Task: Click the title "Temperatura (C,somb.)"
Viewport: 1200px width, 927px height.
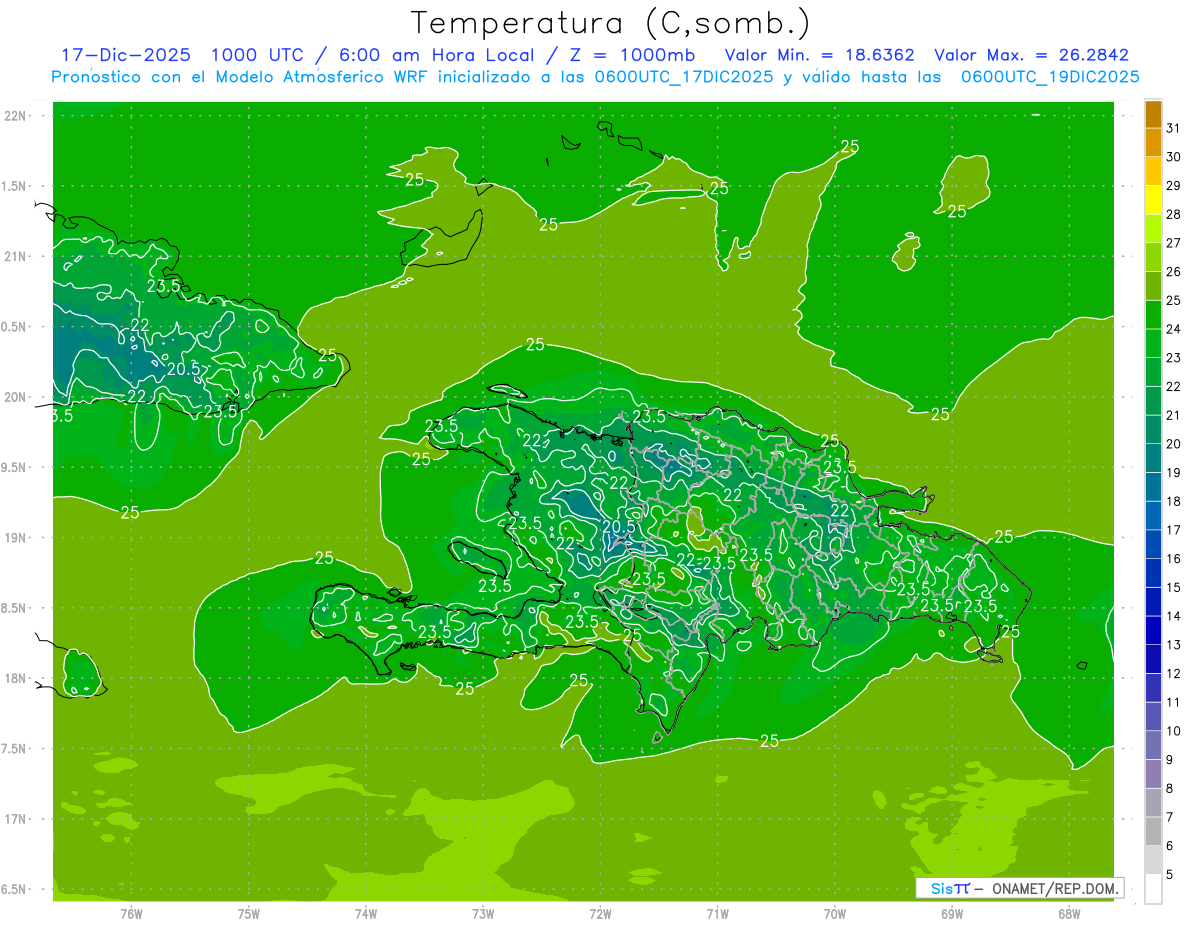Action: click(x=611, y=23)
